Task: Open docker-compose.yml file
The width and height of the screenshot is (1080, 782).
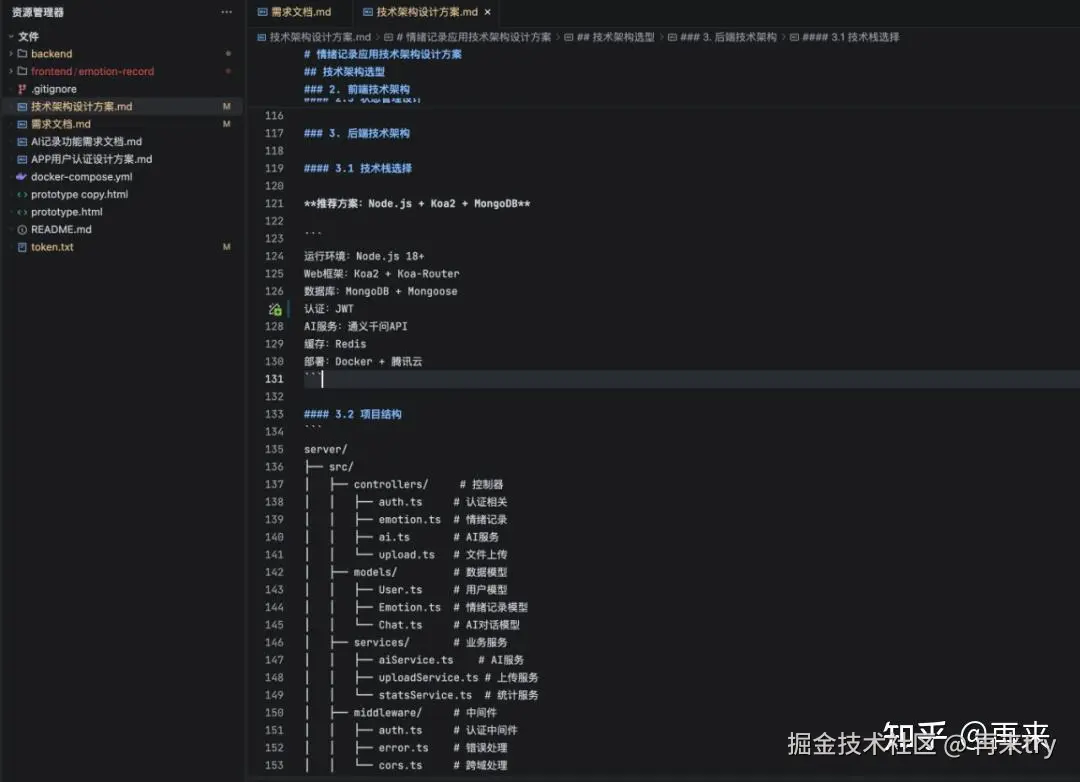Action: [x=81, y=176]
